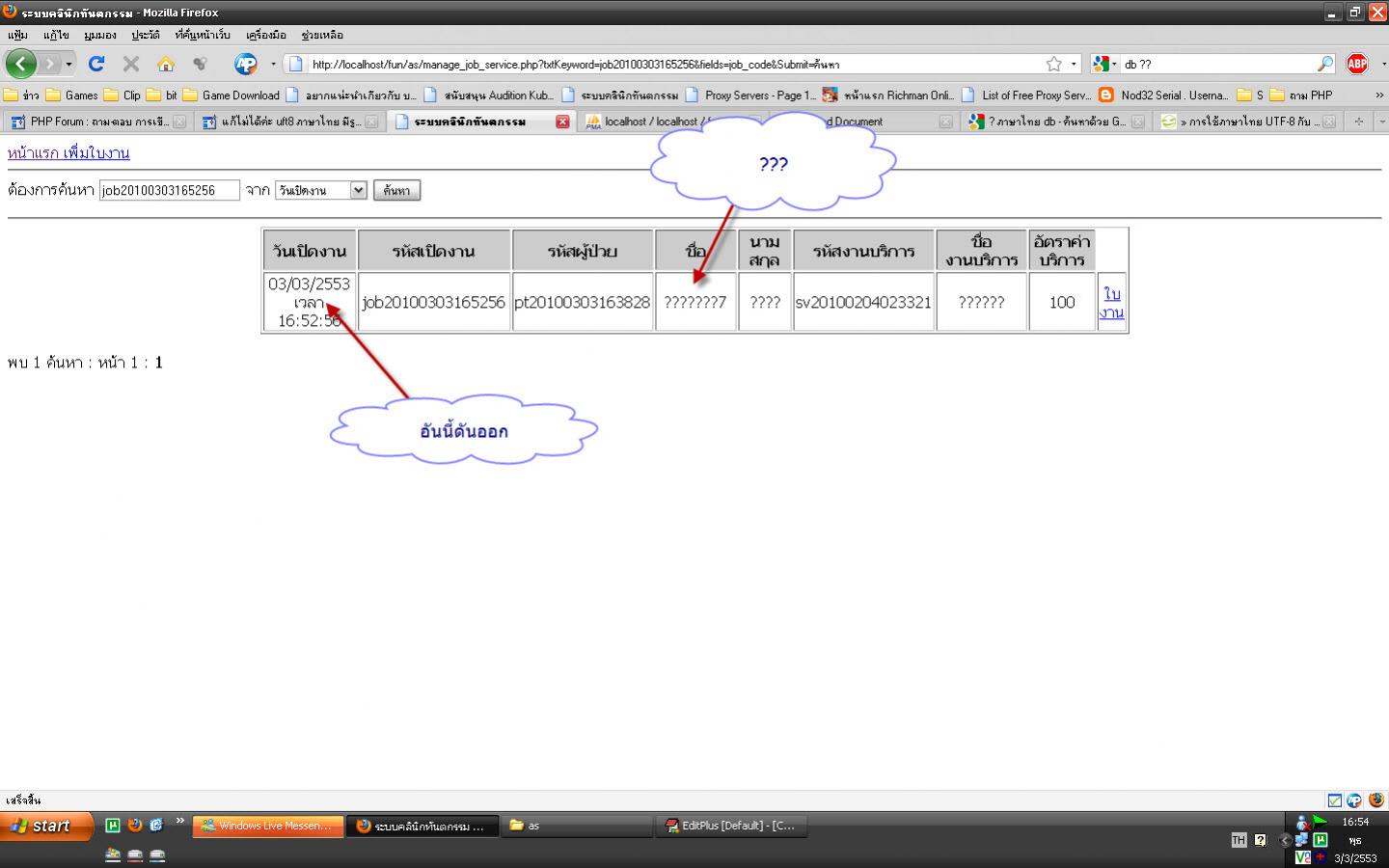Viewport: 1389px width, 868px height.
Task: Open the เครื่องมือ (Tools) menu
Action: click(x=265, y=35)
